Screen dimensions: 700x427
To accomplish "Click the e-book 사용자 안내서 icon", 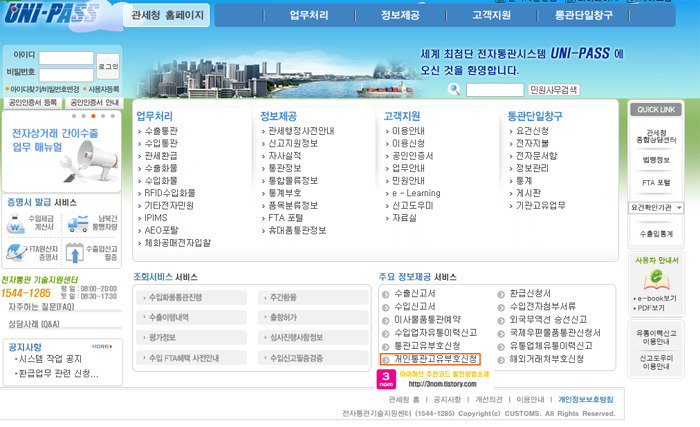I will (x=656, y=279).
